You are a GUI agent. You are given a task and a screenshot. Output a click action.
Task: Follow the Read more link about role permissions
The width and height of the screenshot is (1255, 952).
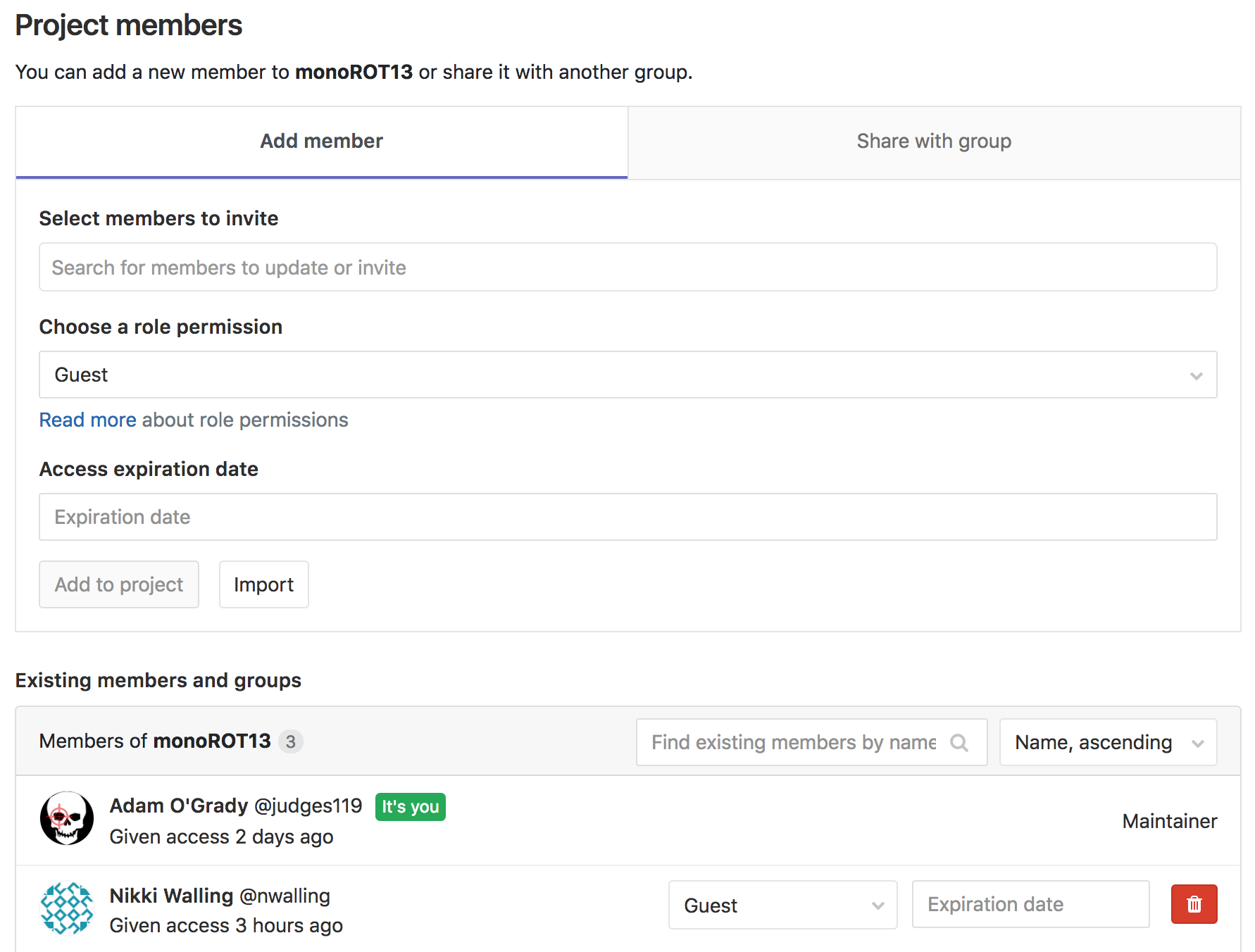coord(87,420)
